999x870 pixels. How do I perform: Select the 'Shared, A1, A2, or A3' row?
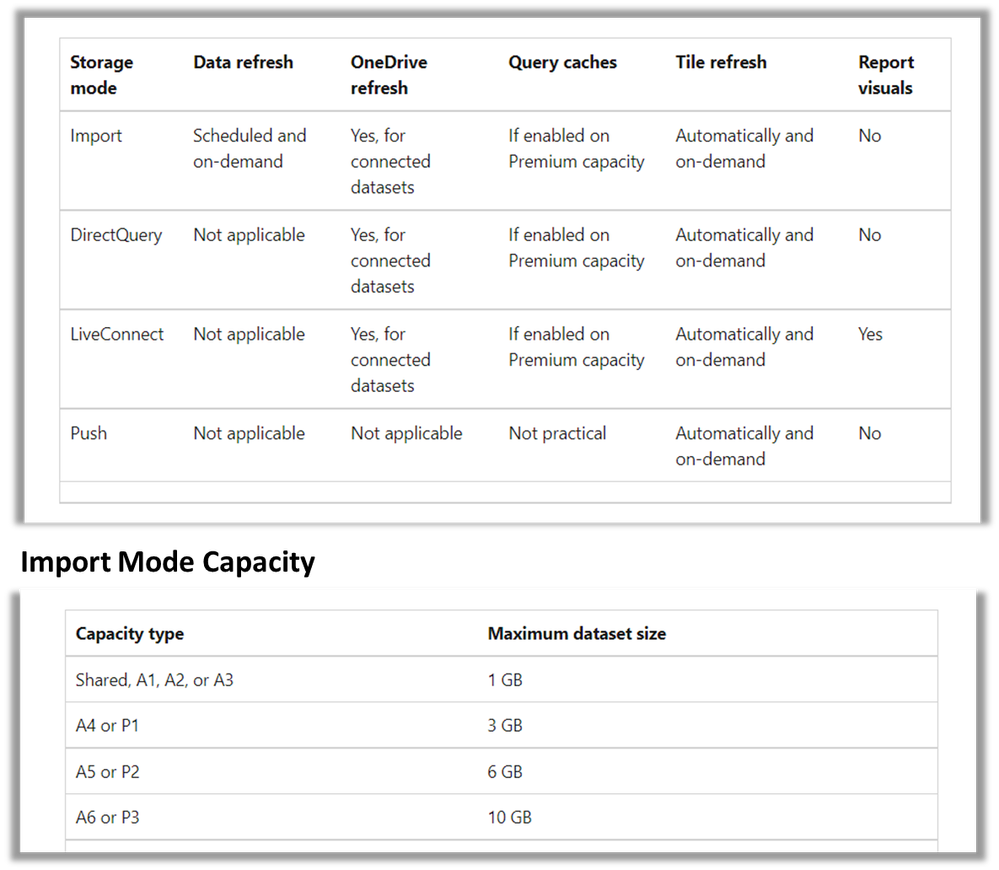click(x=501, y=680)
